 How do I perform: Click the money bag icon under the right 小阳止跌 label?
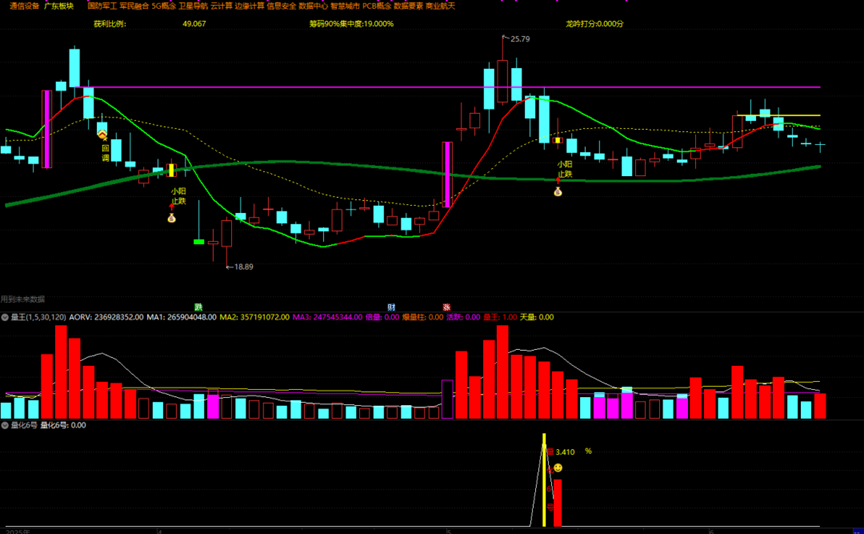pos(558,190)
